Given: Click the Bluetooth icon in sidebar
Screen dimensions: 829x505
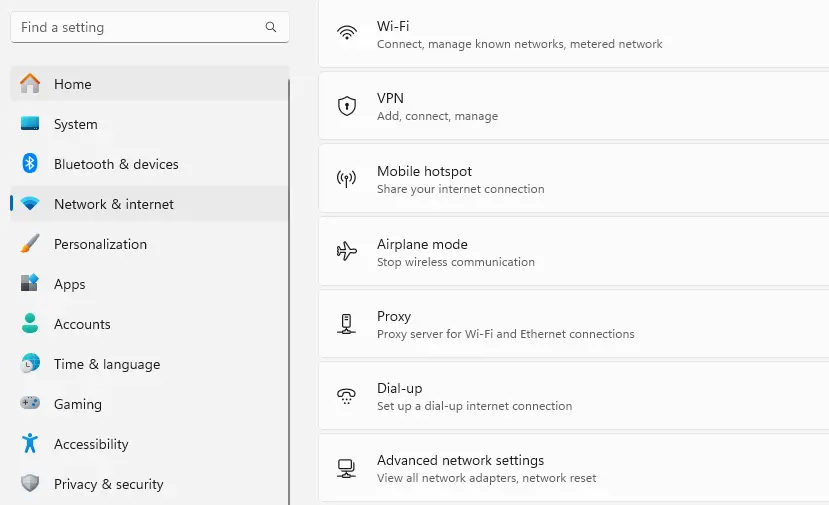Looking at the screenshot, I should (30, 164).
